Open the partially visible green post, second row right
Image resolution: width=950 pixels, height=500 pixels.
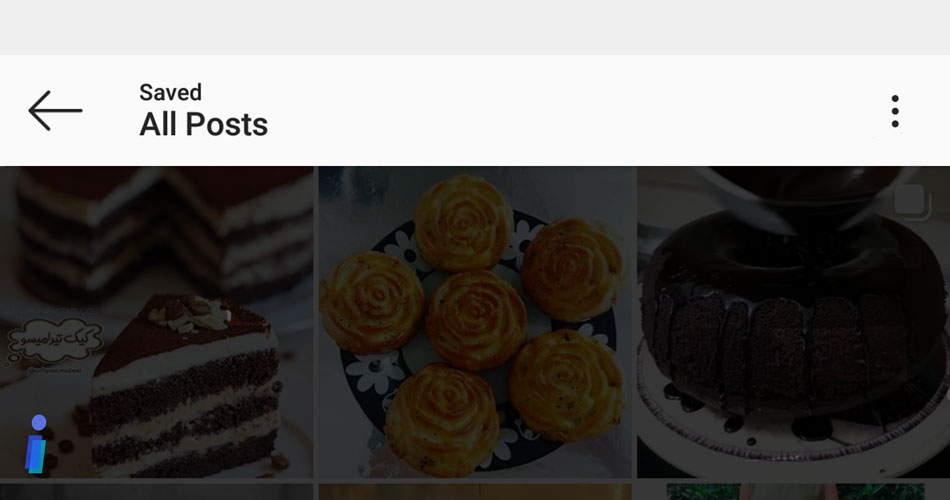(794, 492)
